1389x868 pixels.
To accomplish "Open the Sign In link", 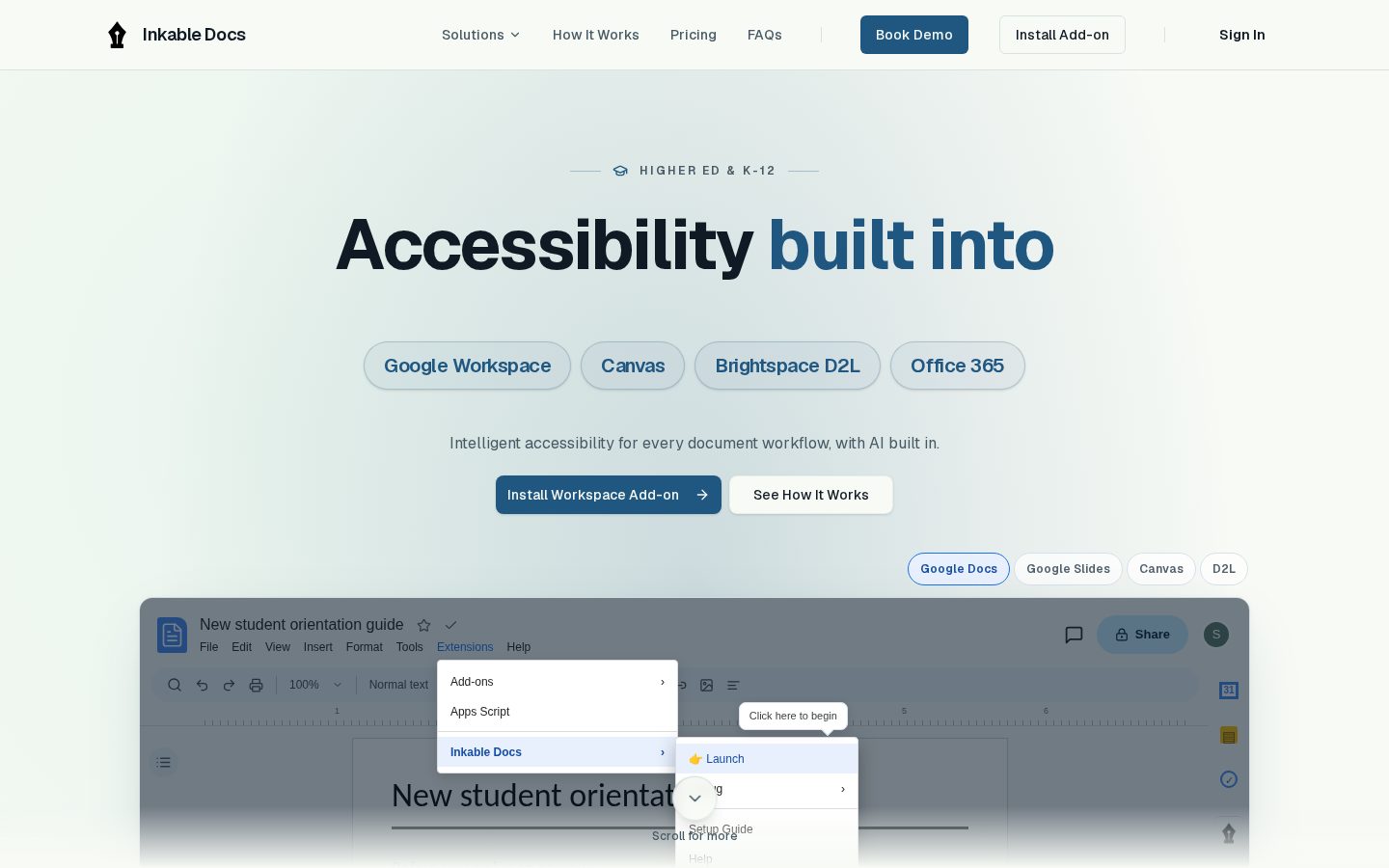I will [x=1242, y=35].
